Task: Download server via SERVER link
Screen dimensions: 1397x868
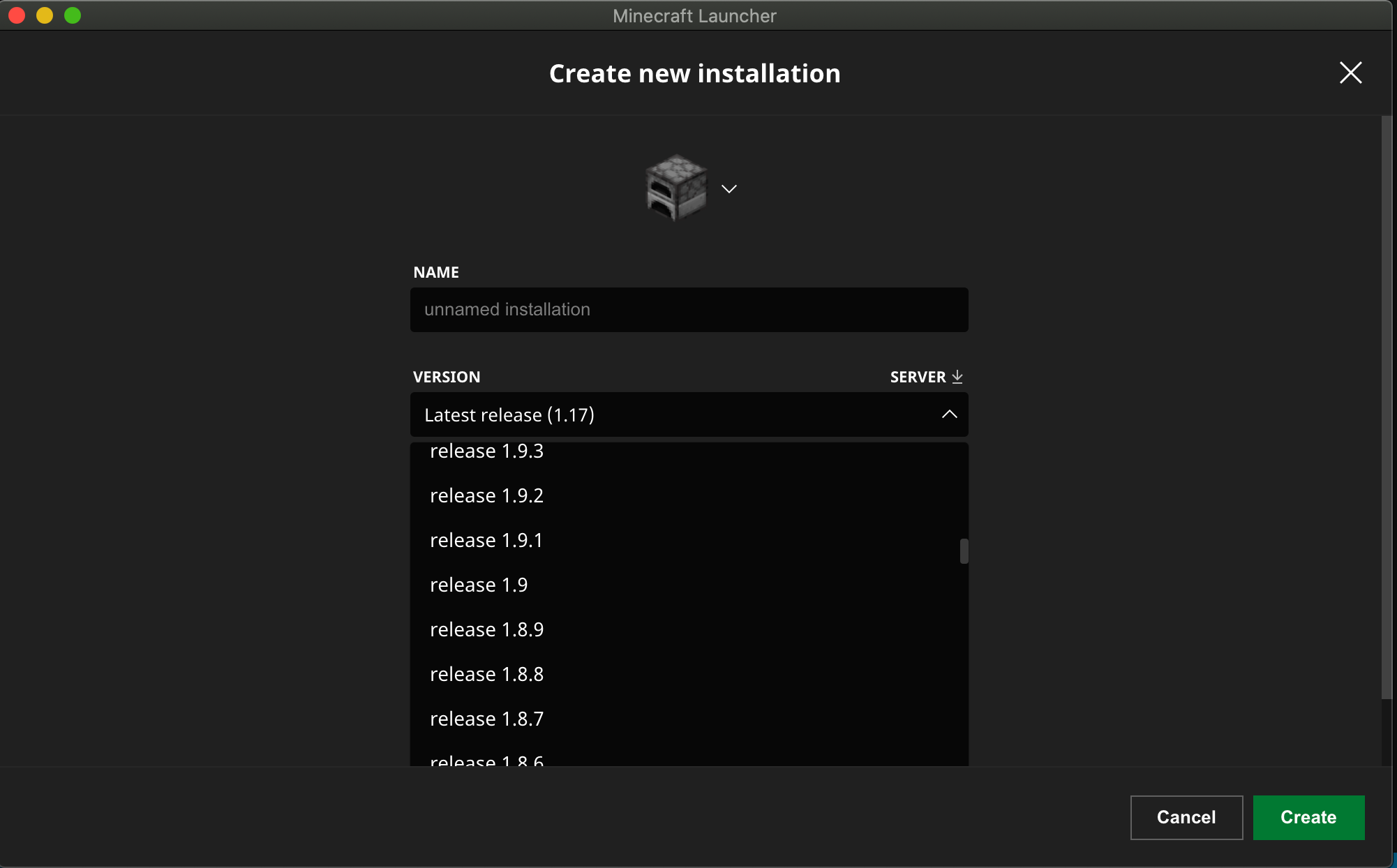Action: tap(926, 377)
